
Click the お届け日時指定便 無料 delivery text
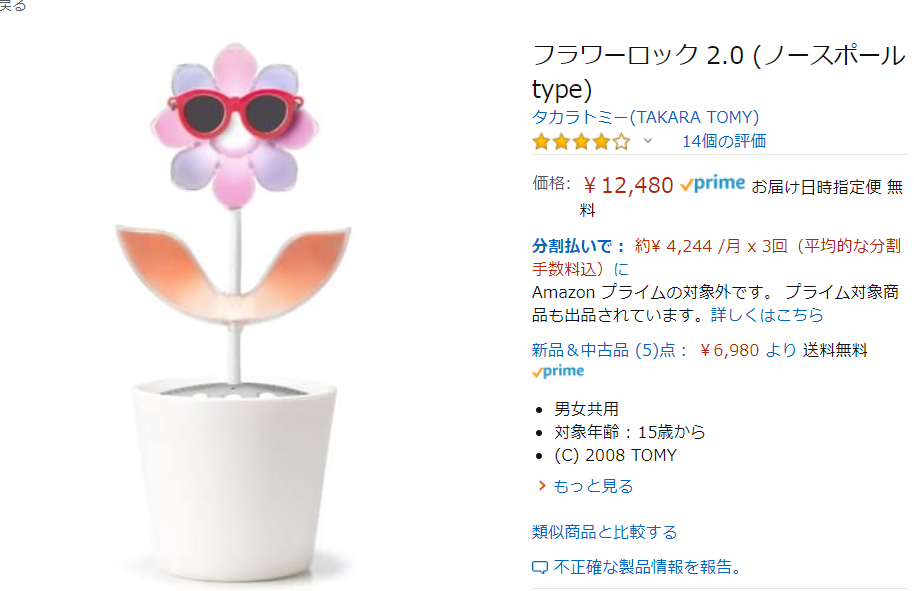826,186
